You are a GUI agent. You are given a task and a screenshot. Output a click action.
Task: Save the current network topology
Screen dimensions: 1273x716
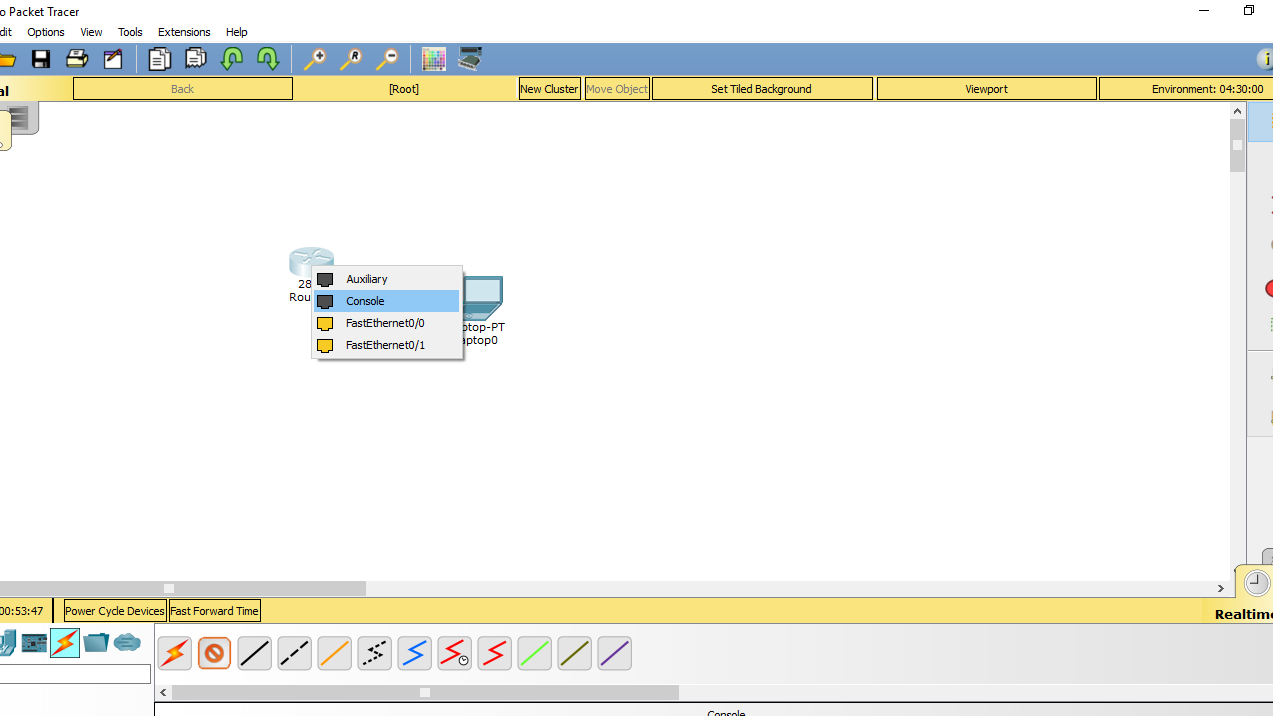coord(41,59)
